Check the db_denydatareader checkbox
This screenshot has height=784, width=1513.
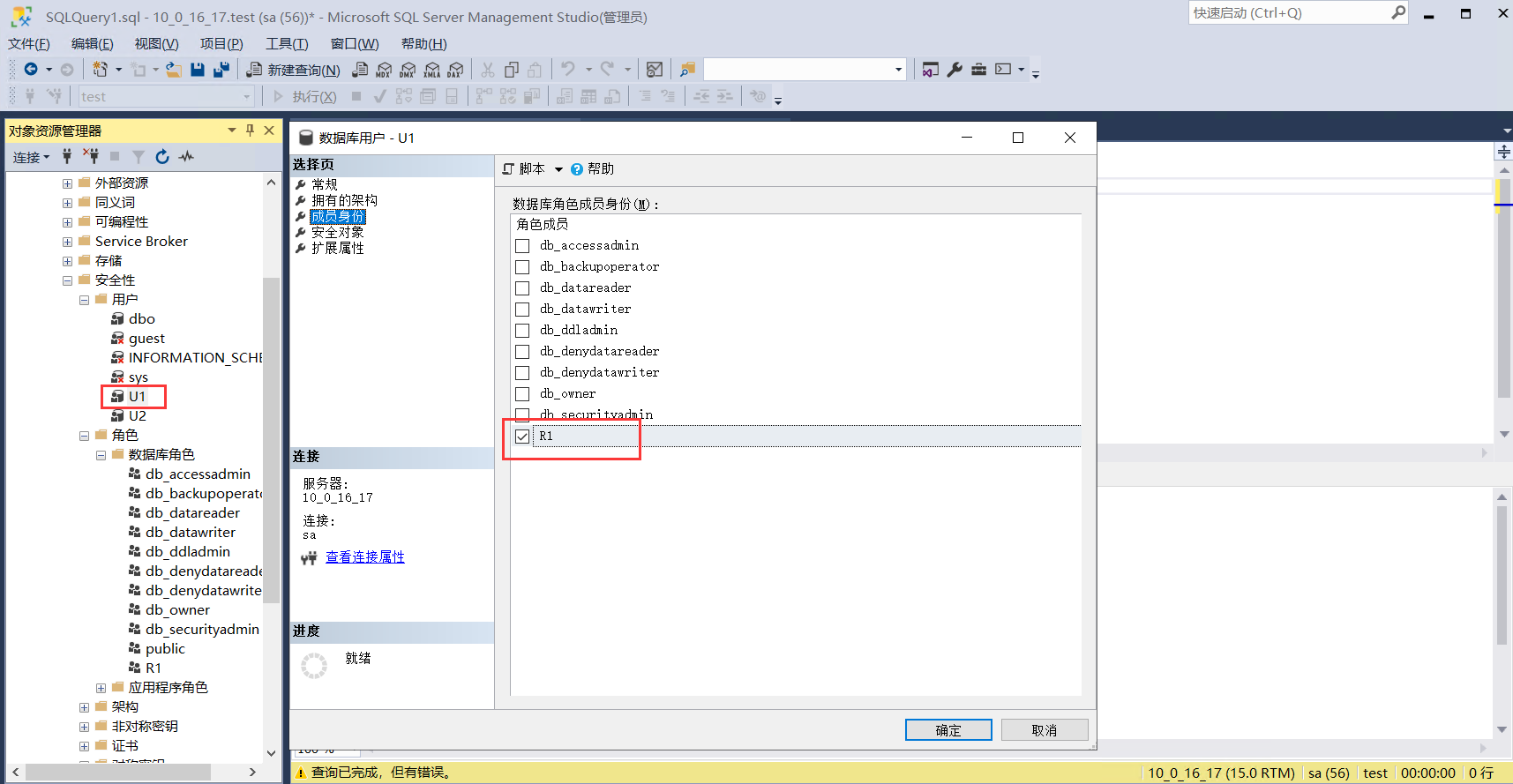(522, 352)
